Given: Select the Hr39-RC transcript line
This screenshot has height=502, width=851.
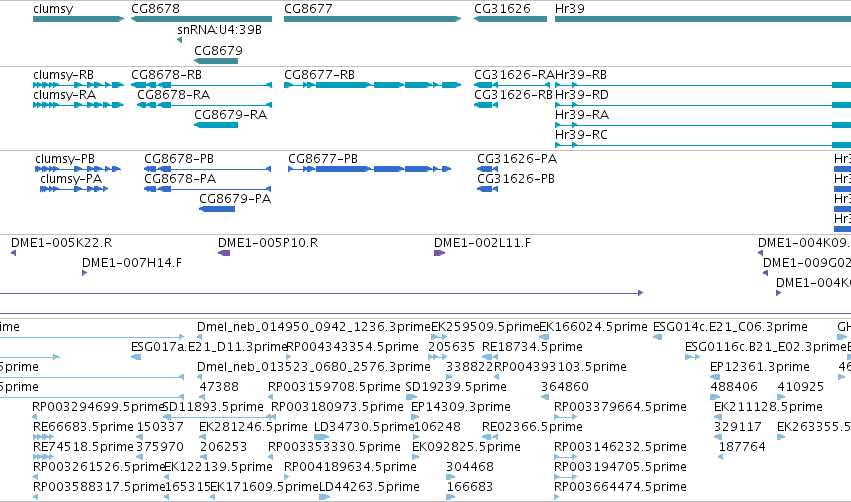Looking at the screenshot, I should [x=703, y=145].
